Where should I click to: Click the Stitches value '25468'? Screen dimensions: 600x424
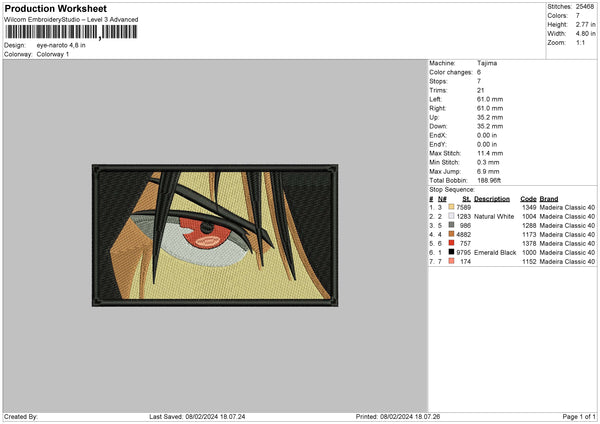(x=585, y=7)
